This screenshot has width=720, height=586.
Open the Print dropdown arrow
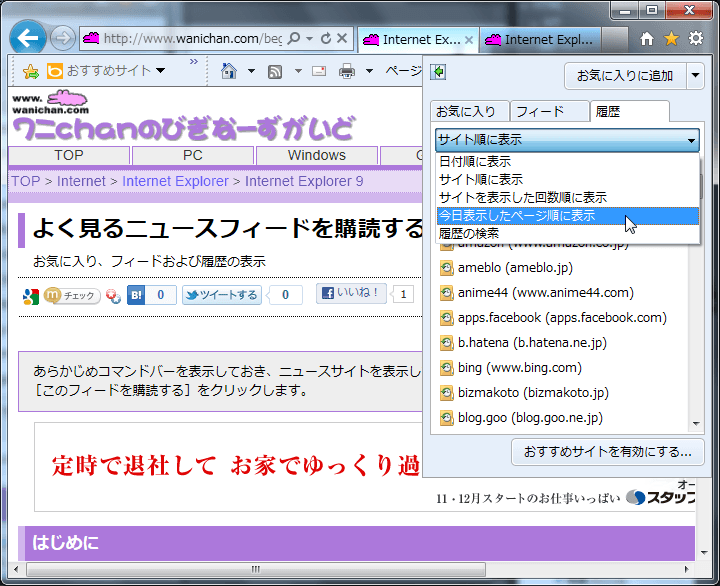(369, 71)
